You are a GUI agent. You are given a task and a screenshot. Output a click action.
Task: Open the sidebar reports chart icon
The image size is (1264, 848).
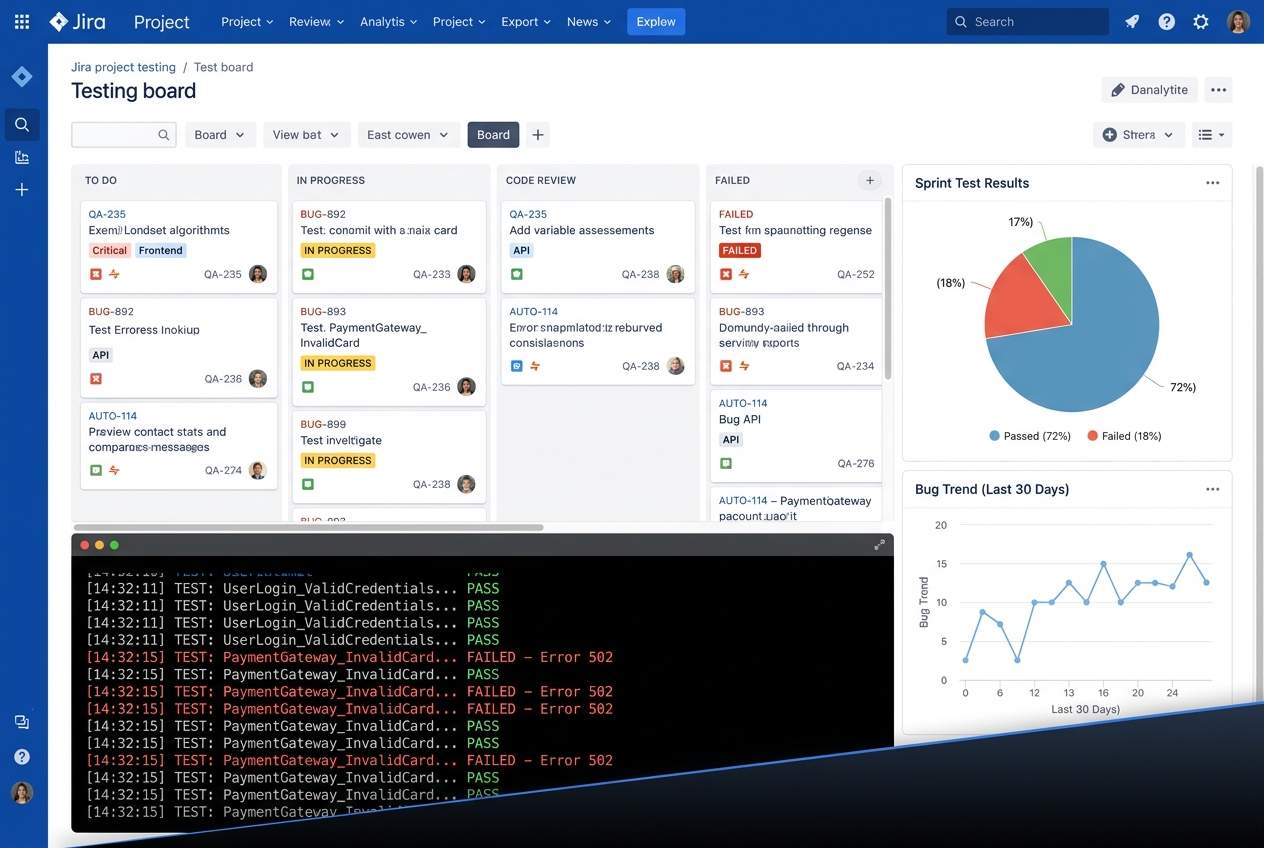coord(22,157)
